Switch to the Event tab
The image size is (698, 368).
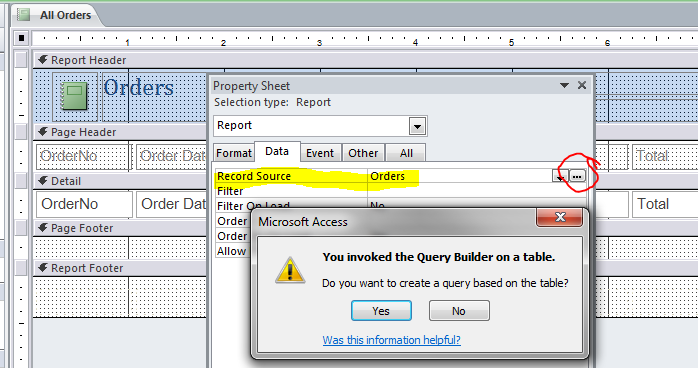[320, 153]
